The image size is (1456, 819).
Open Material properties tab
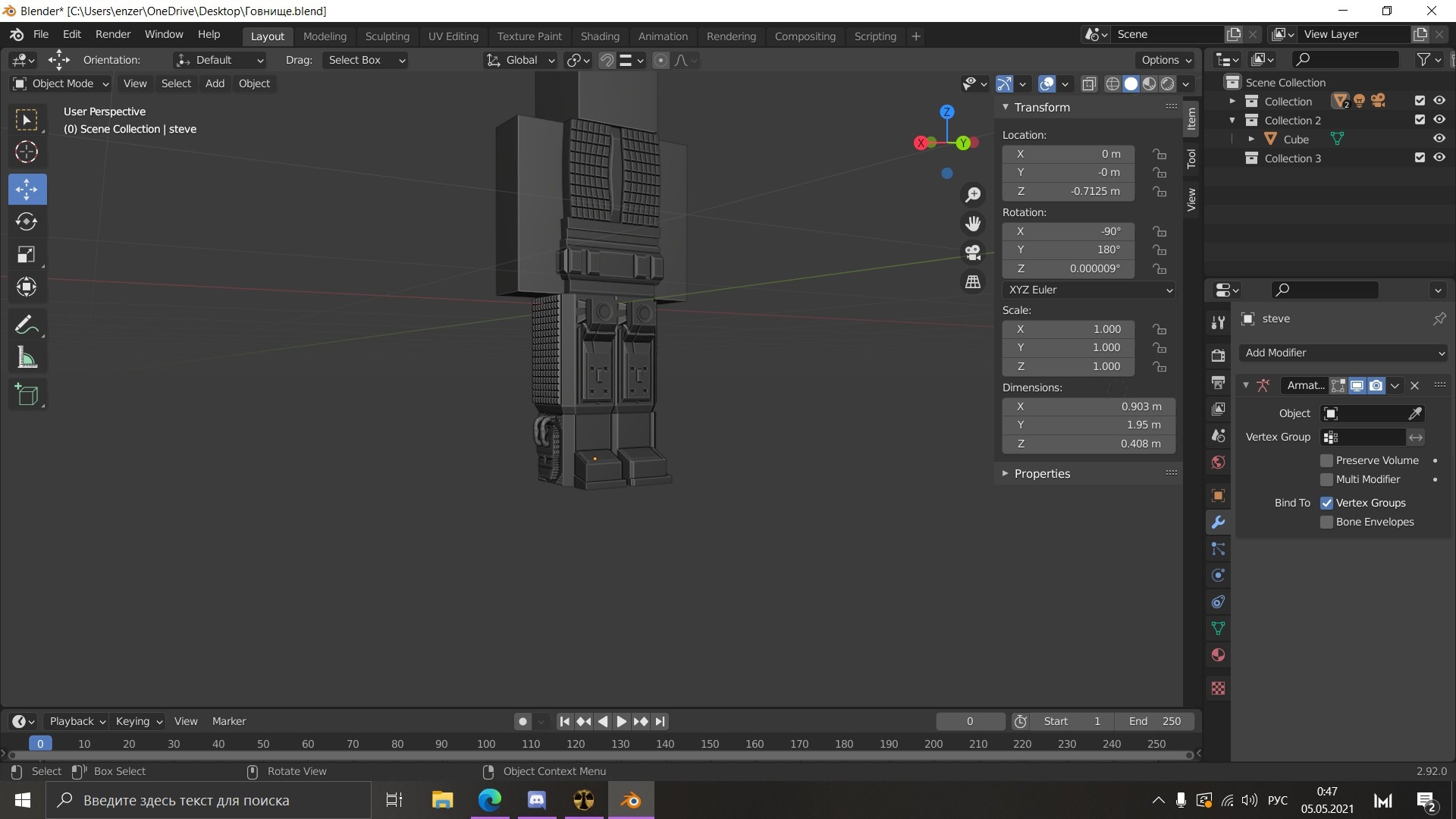click(1218, 654)
